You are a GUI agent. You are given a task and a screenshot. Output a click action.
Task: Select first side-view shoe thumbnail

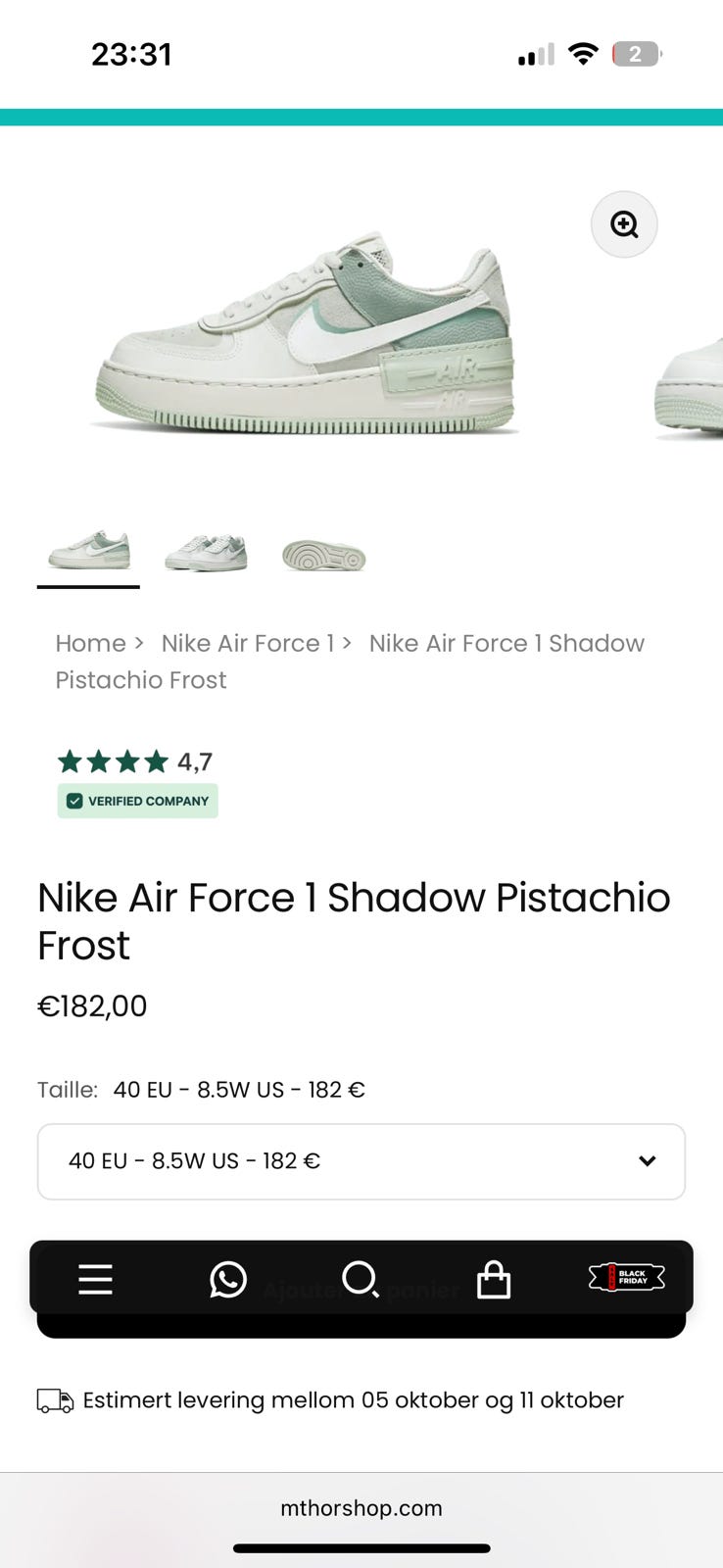coord(88,553)
